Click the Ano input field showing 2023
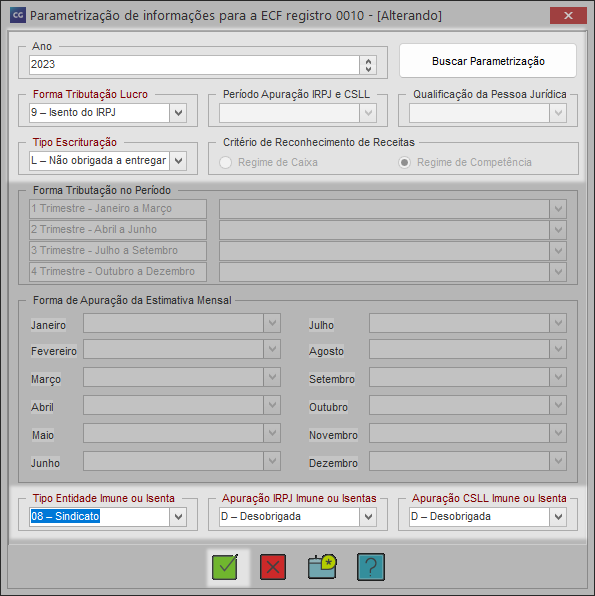The height and width of the screenshot is (596, 595). 194,65
